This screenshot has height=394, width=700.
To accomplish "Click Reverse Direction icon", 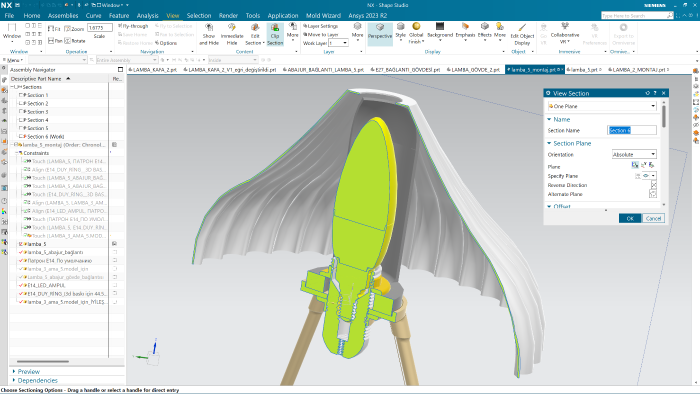I will coord(654,185).
